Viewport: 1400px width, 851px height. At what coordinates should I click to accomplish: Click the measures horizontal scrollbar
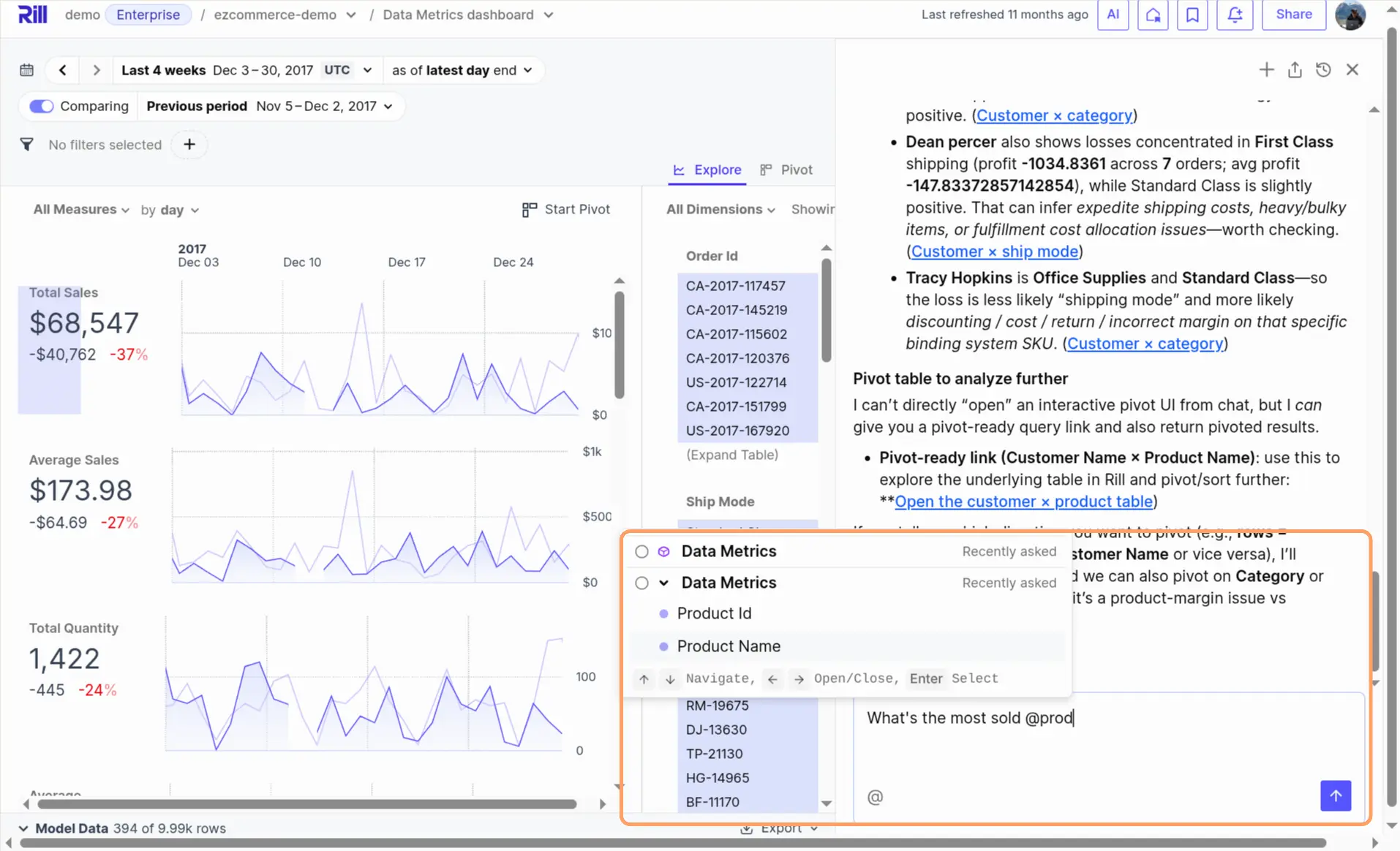pos(307,804)
